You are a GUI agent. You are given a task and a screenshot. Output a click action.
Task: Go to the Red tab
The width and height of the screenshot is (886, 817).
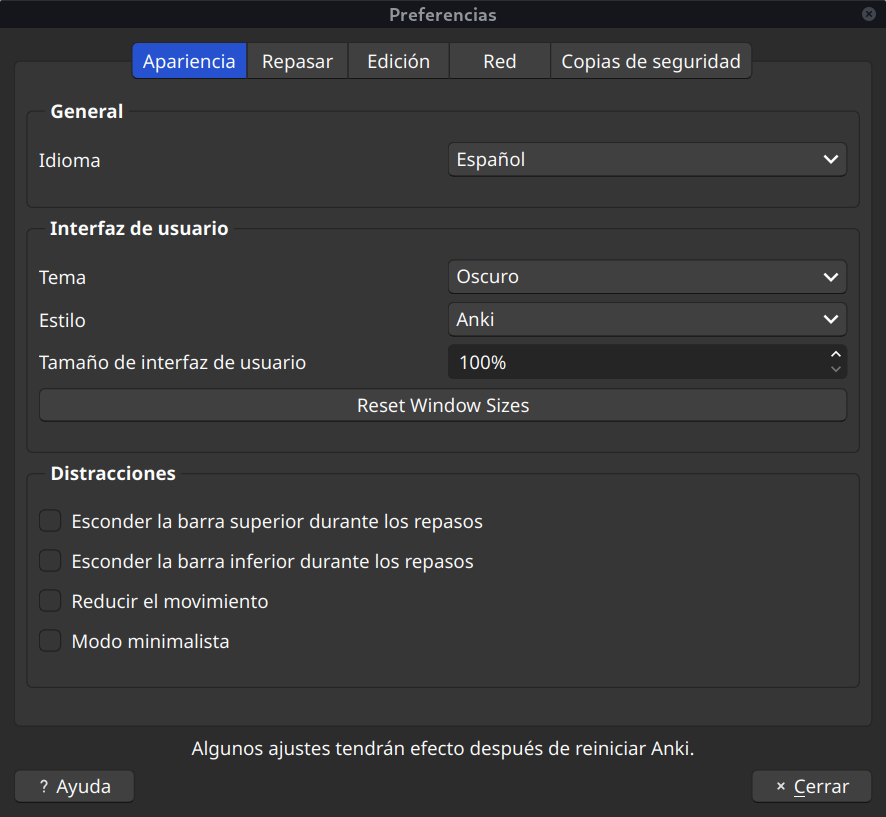pos(499,61)
